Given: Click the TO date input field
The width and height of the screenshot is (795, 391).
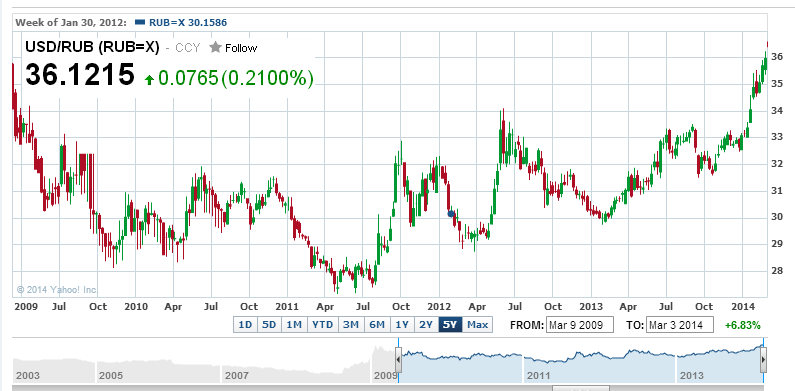Looking at the screenshot, I should (x=680, y=325).
